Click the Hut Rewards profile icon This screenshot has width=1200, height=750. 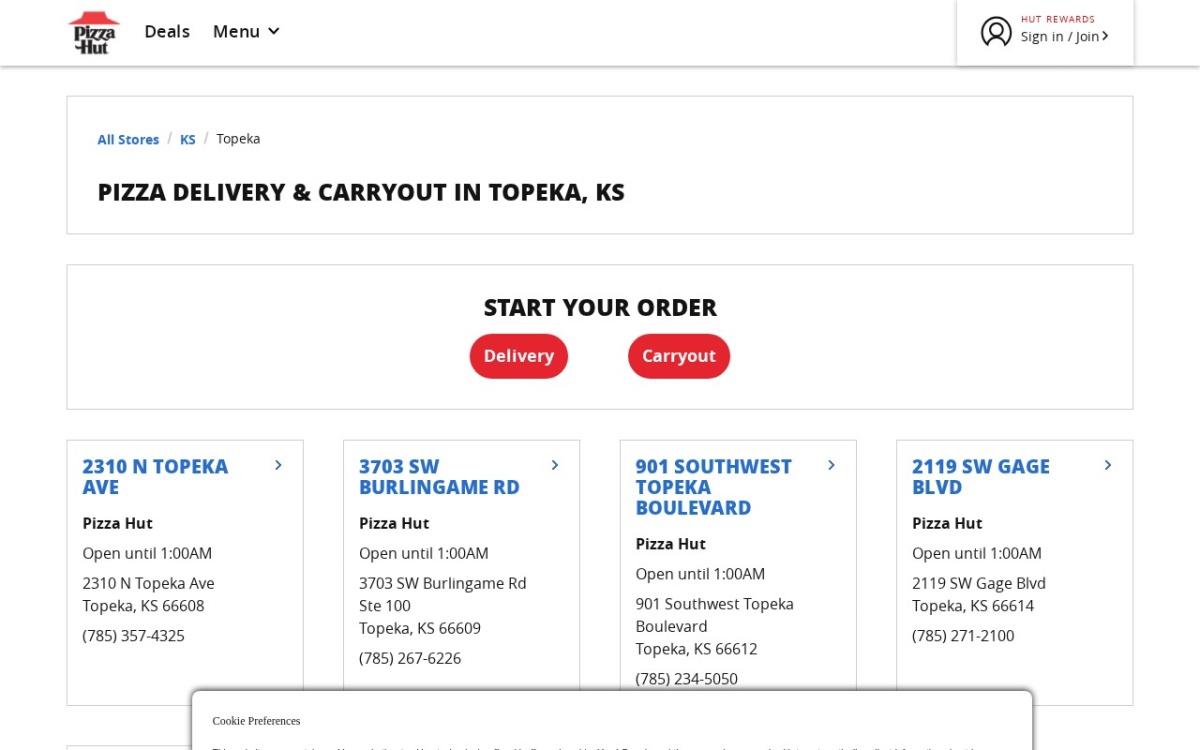[996, 32]
